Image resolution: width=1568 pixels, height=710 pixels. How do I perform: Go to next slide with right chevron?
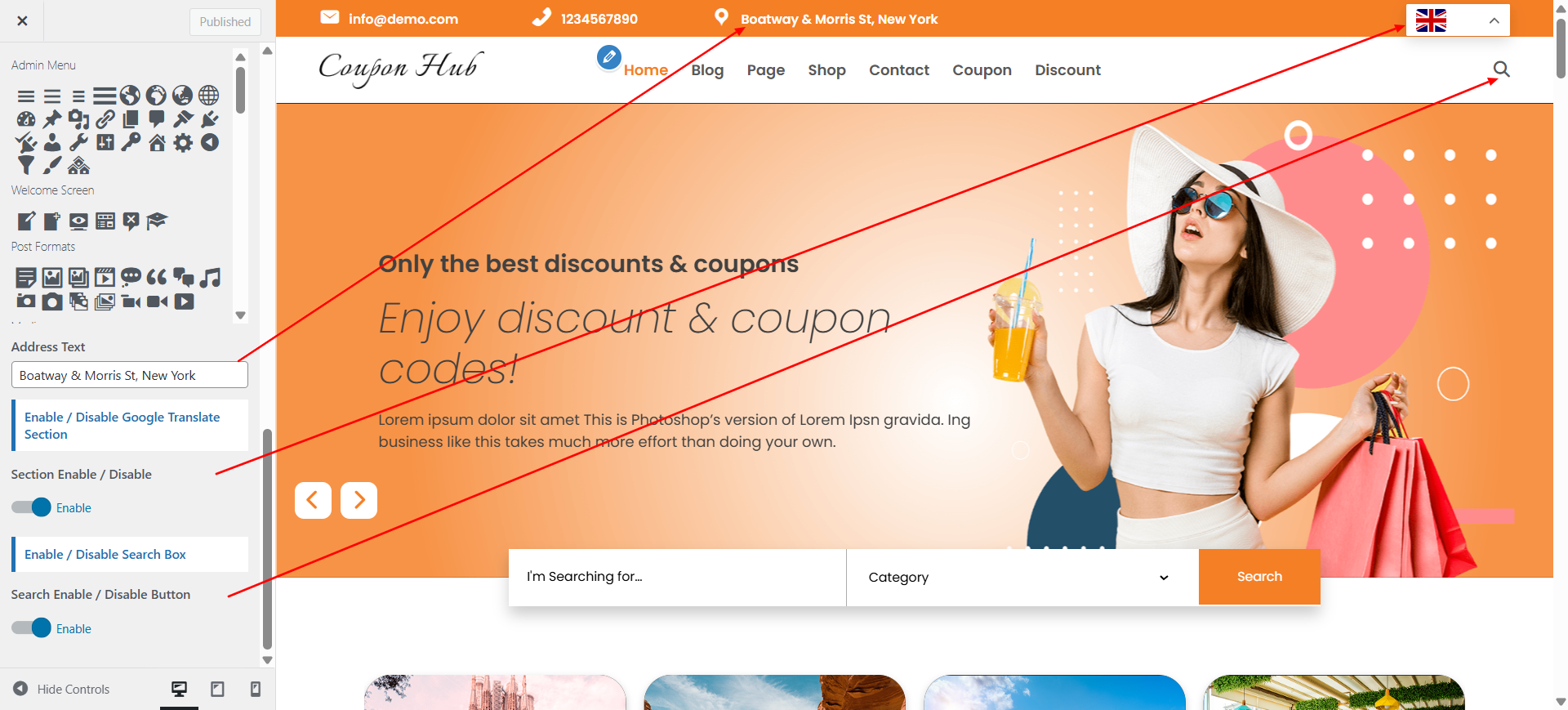[359, 500]
